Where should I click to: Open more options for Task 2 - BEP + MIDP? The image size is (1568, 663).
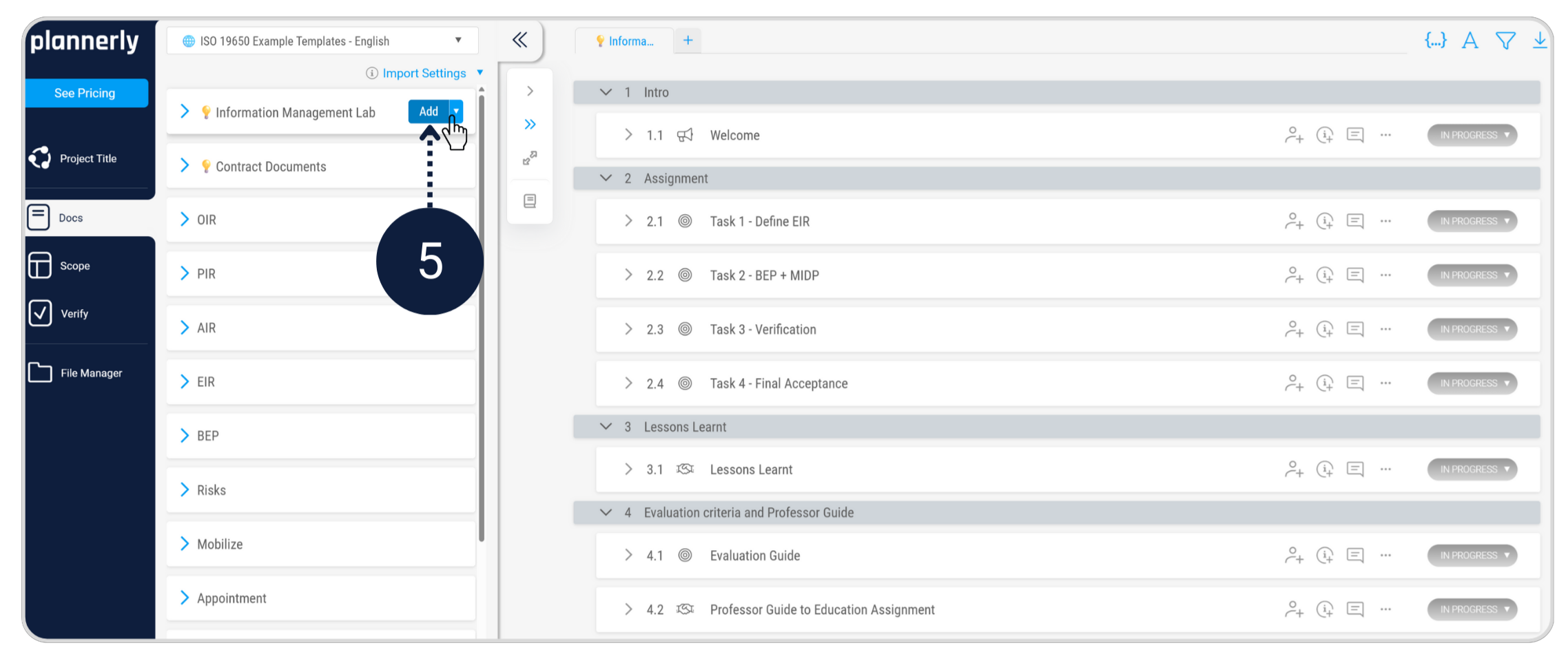click(1385, 275)
